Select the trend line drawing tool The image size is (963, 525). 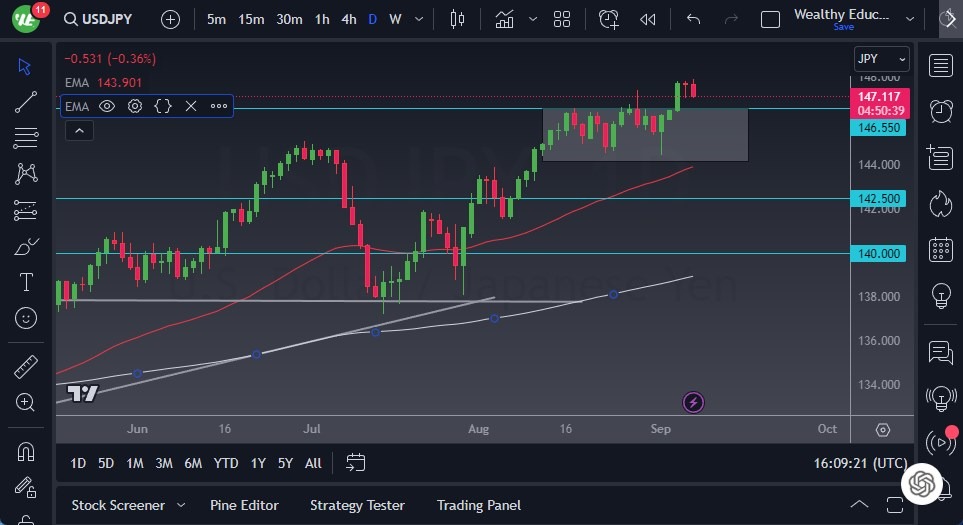(x=26, y=102)
